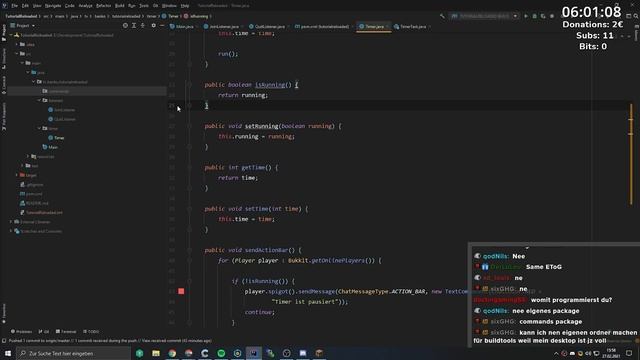Screen dimensions: 640x360
Task: Toggle the Structure side tab
Action: [x=4, y=58]
